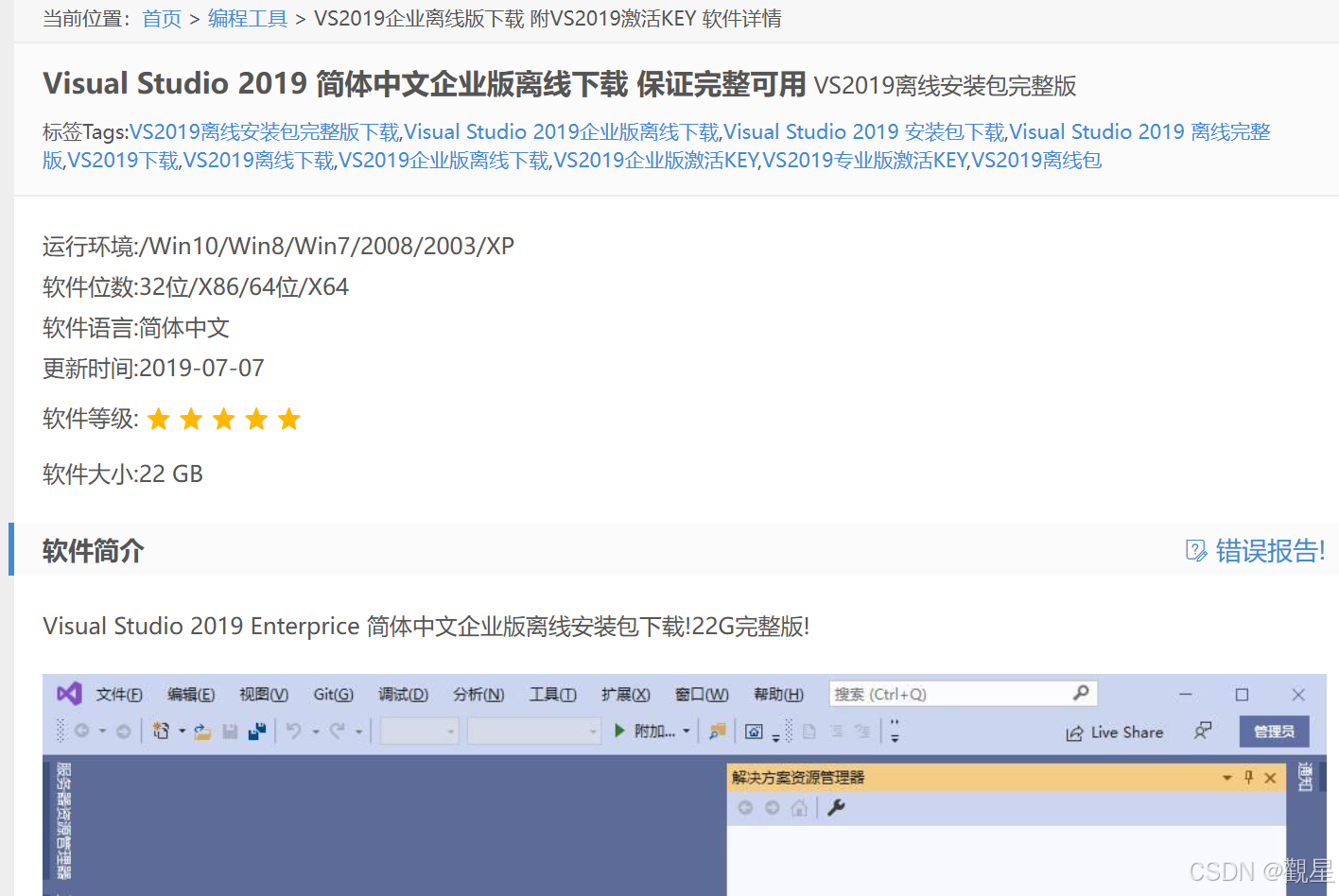Open the Git(G) menu
Image resolution: width=1339 pixels, height=896 pixels.
(x=334, y=695)
